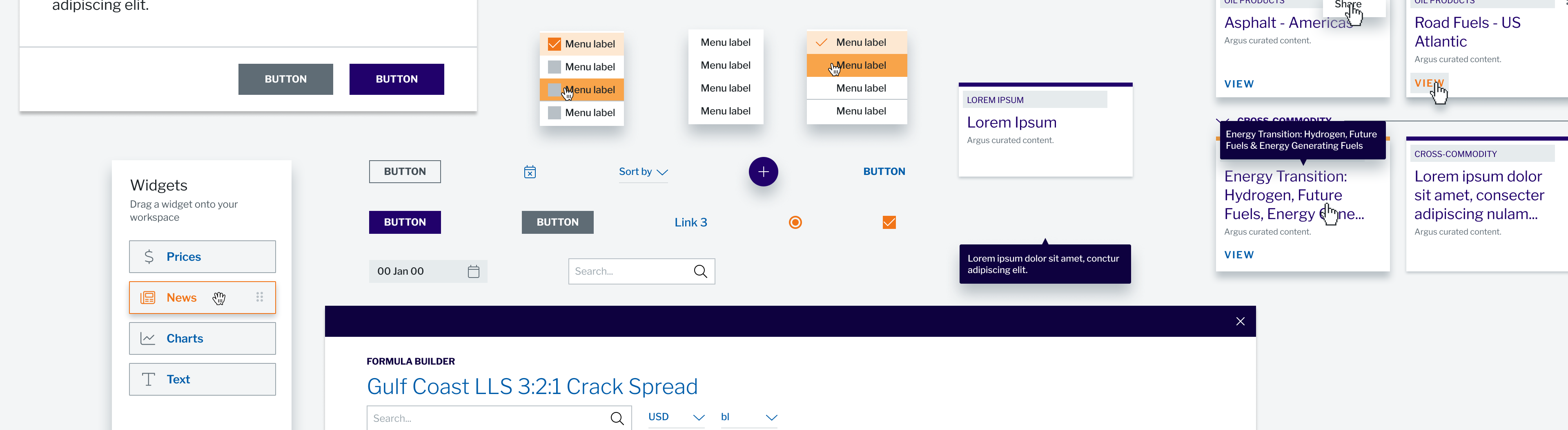Select the orange radio button
The image size is (1568, 430).
(x=795, y=222)
